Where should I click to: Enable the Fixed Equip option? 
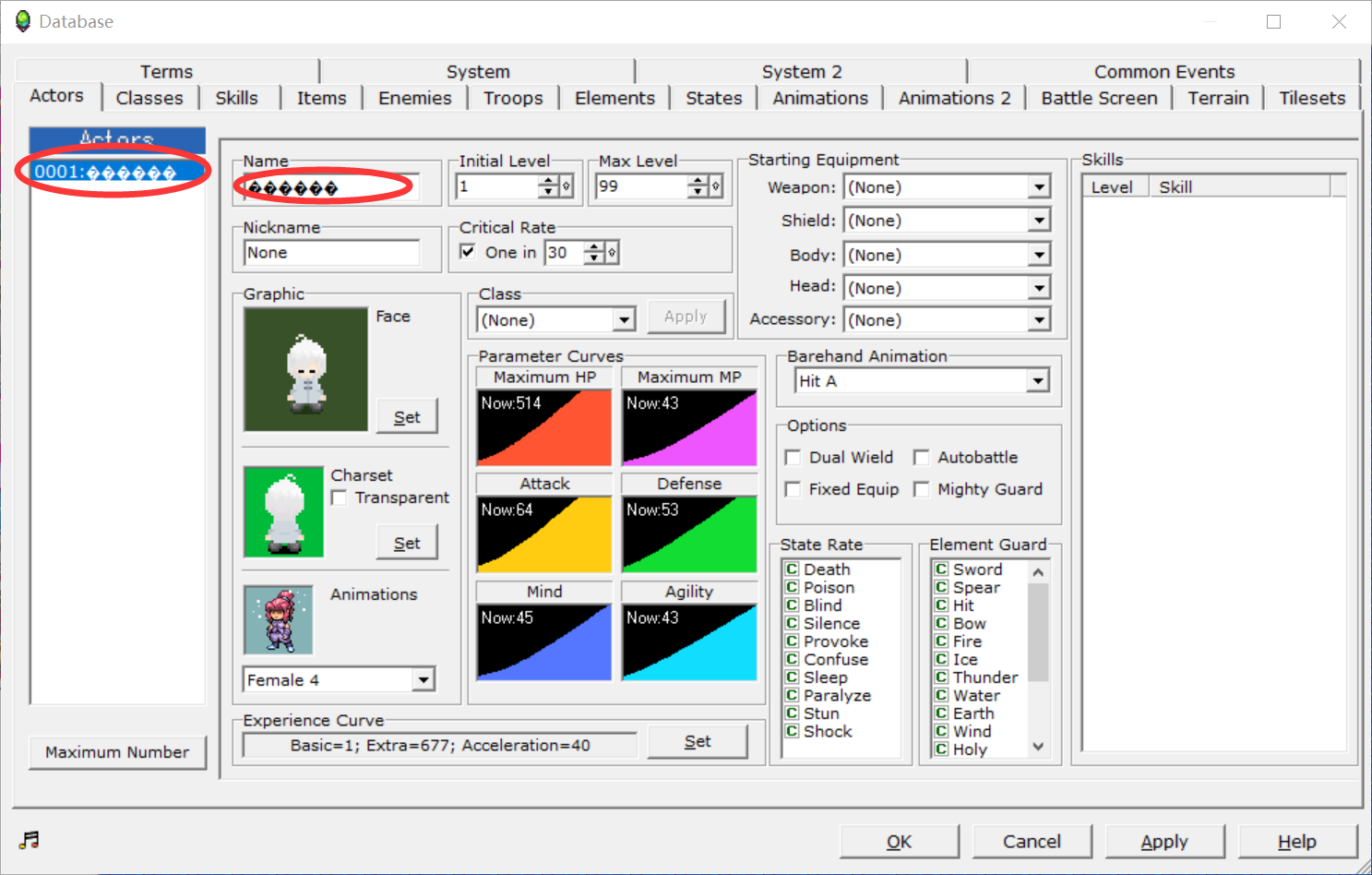[x=793, y=489]
